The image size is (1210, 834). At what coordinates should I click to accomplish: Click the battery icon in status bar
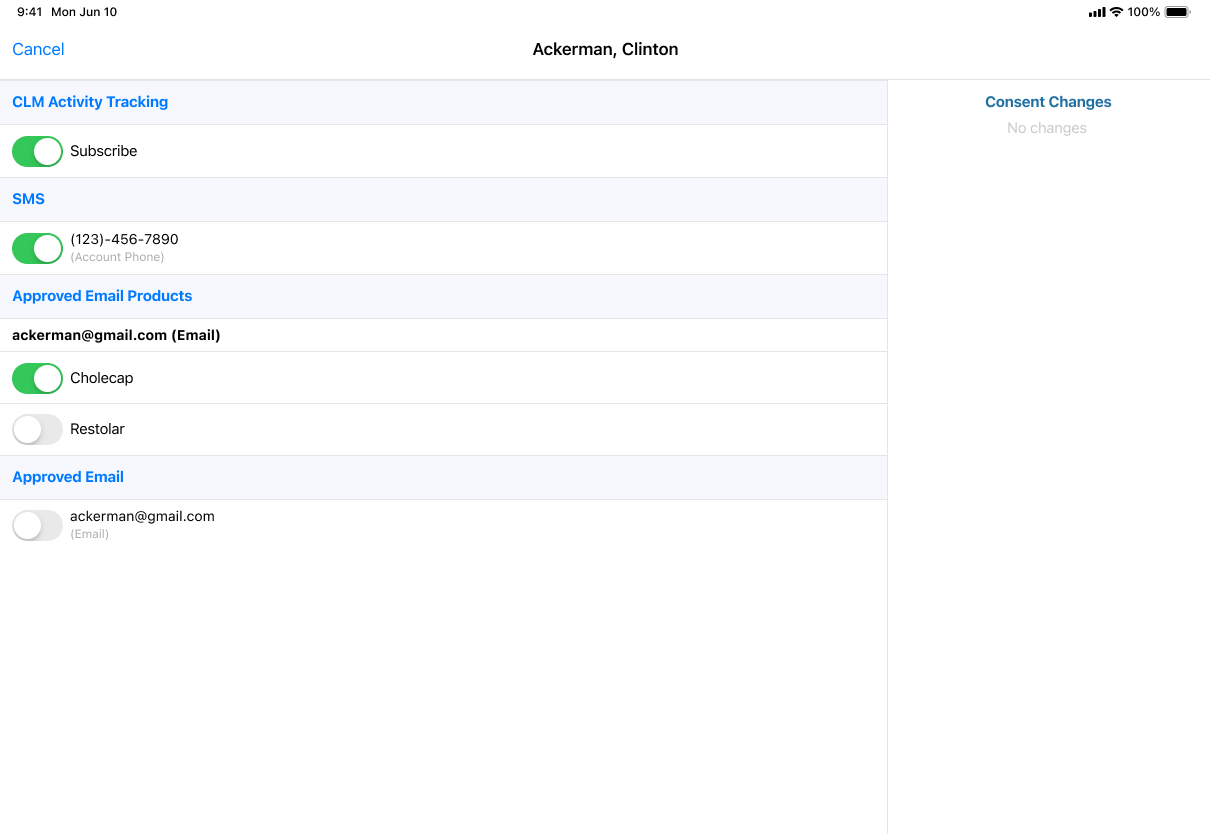(1178, 12)
